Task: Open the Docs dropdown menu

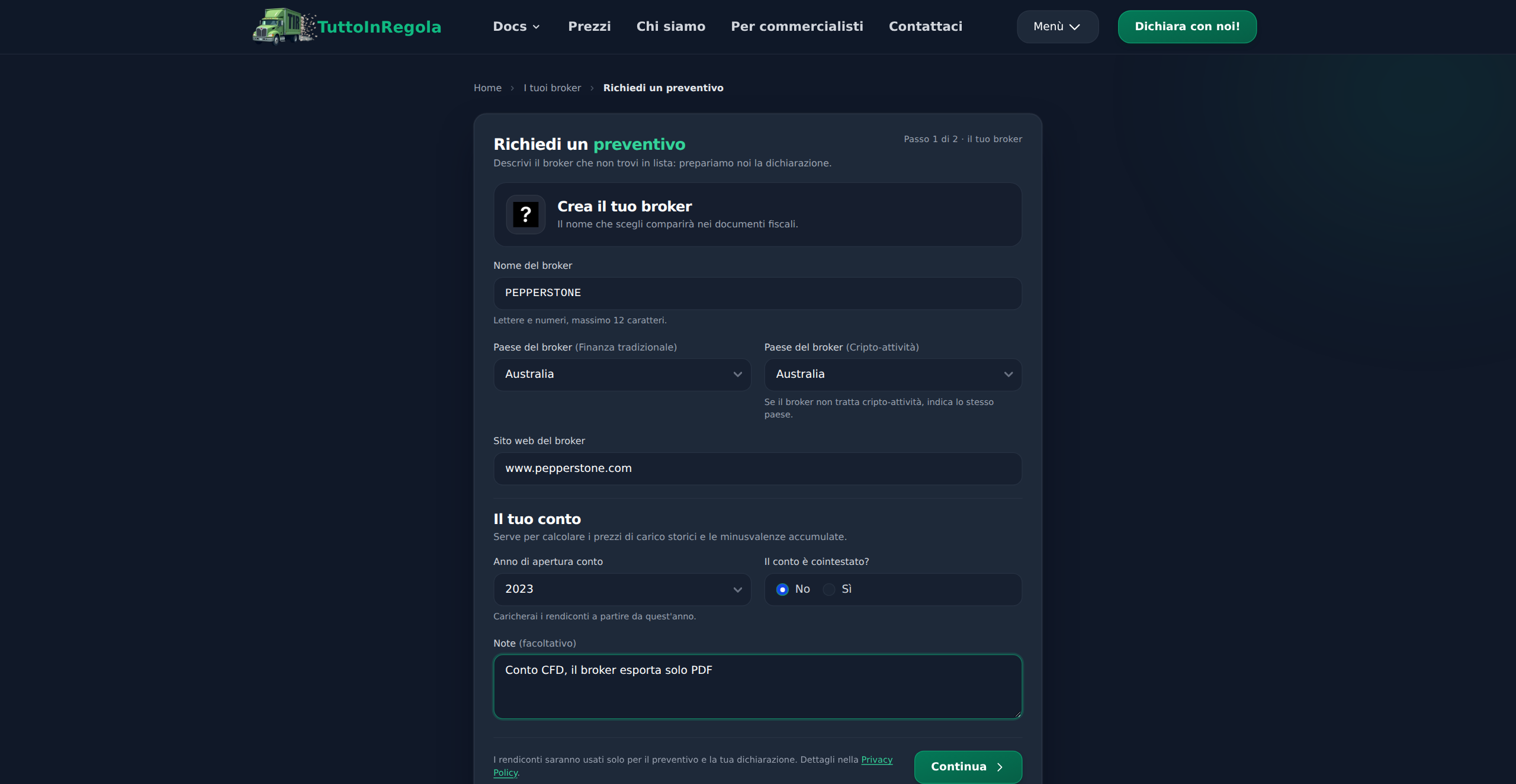Action: point(516,27)
